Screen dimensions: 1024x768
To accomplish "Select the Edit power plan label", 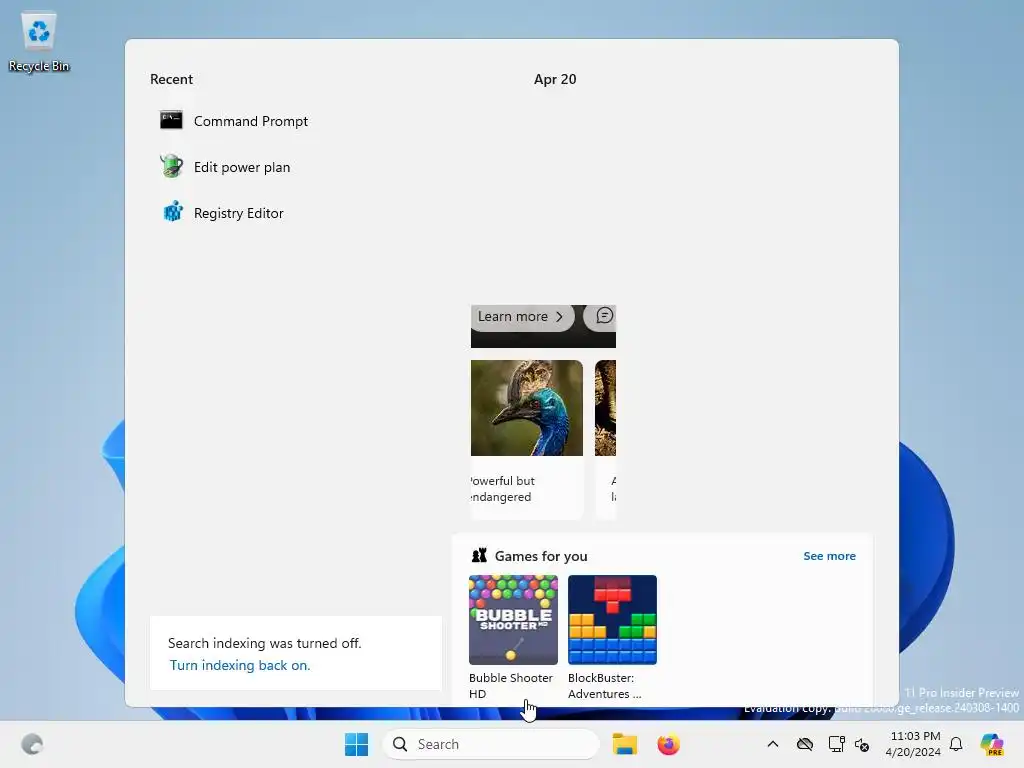I will point(242,167).
